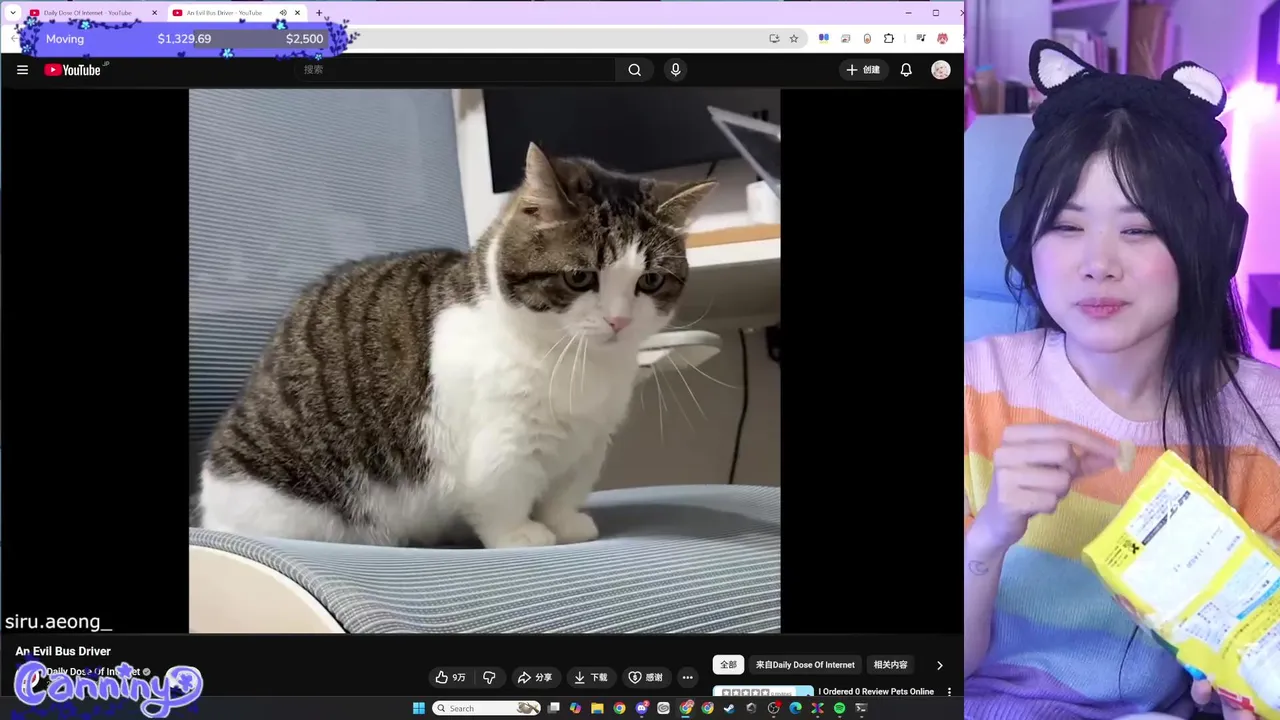This screenshot has width=1280, height=720.
Task: Click the YouTube search magnifier button
Action: (634, 70)
